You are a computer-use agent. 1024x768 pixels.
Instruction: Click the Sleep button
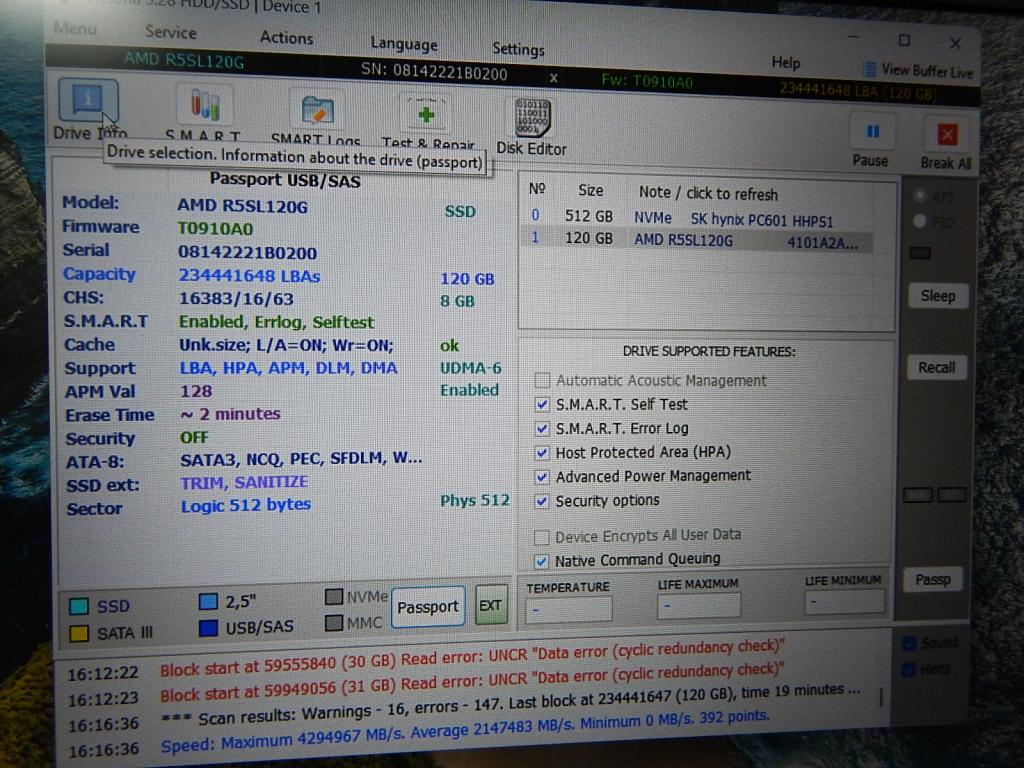(938, 296)
